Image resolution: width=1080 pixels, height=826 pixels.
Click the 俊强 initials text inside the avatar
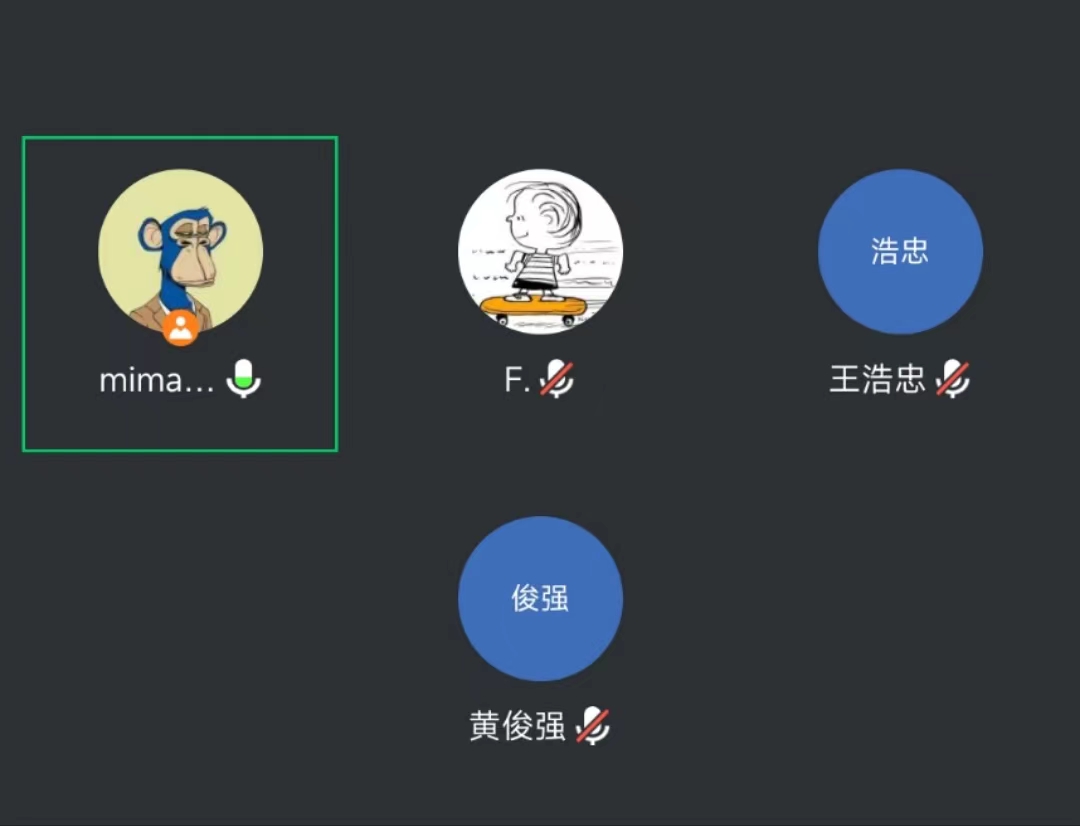tap(540, 598)
